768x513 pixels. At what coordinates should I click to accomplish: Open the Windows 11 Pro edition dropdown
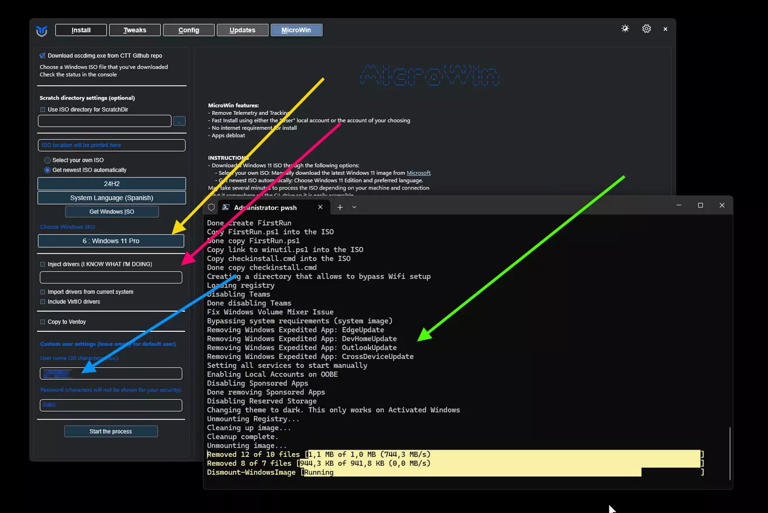pyautogui.click(x=111, y=241)
